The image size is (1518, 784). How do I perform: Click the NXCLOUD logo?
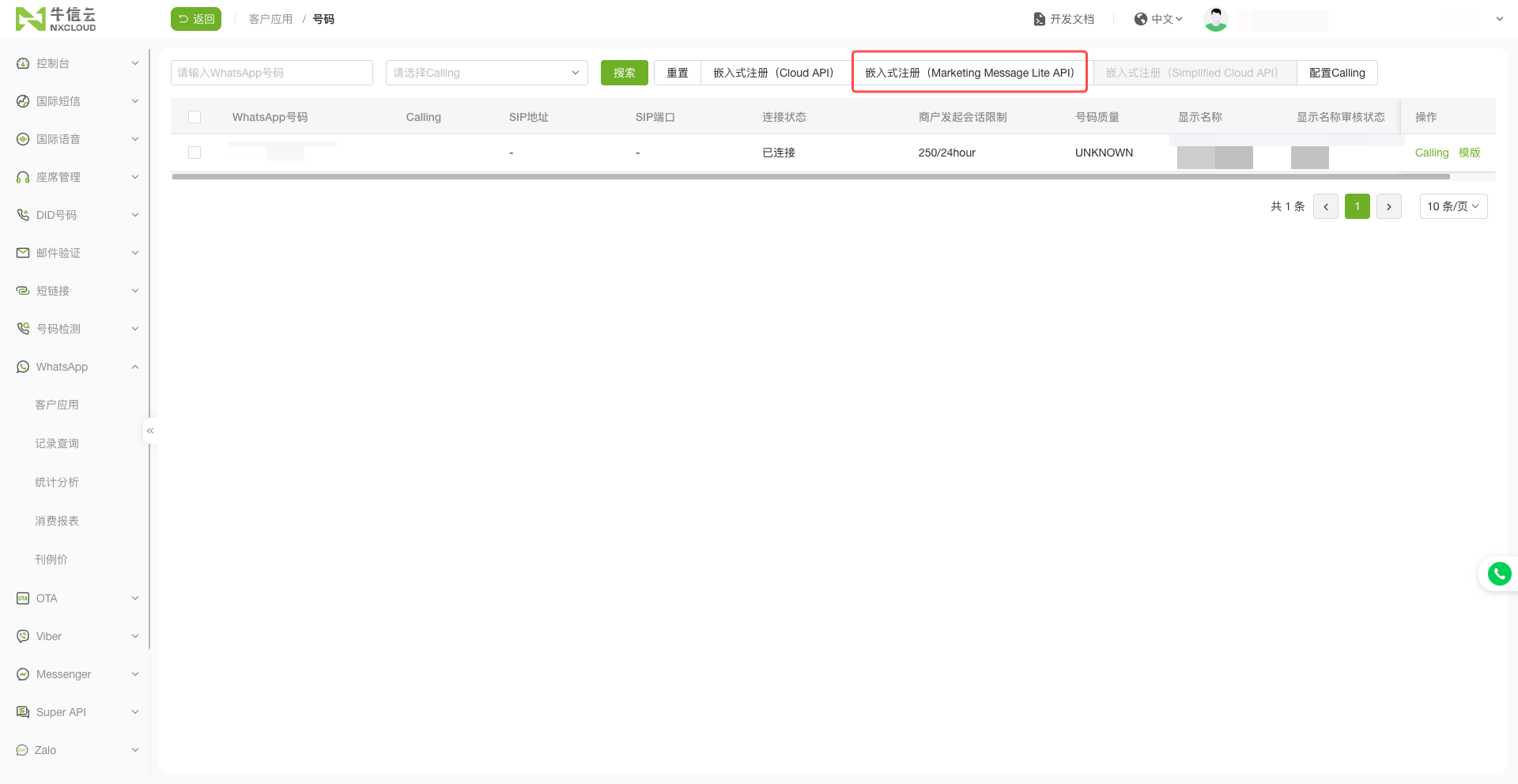pos(55,19)
